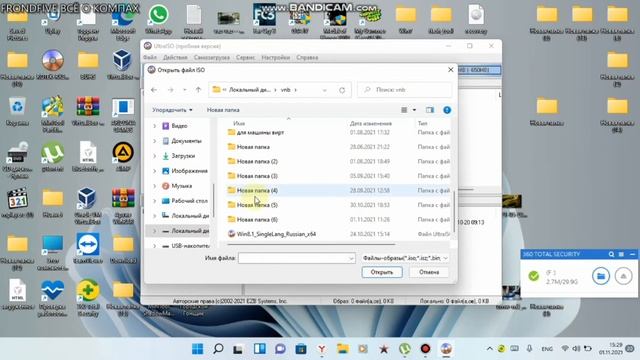
Task: Open taskbar Search
Action: [218, 349]
